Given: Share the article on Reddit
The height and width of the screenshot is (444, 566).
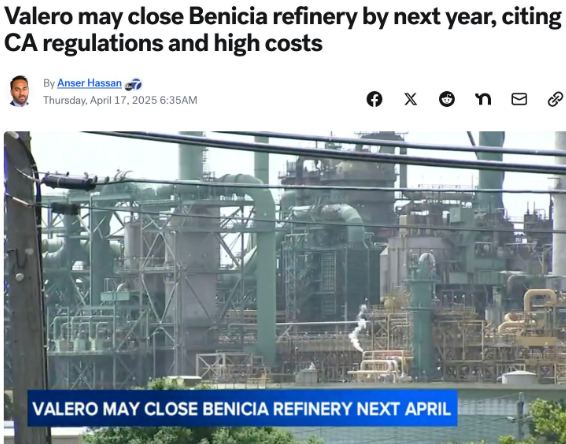Looking at the screenshot, I should (x=447, y=99).
